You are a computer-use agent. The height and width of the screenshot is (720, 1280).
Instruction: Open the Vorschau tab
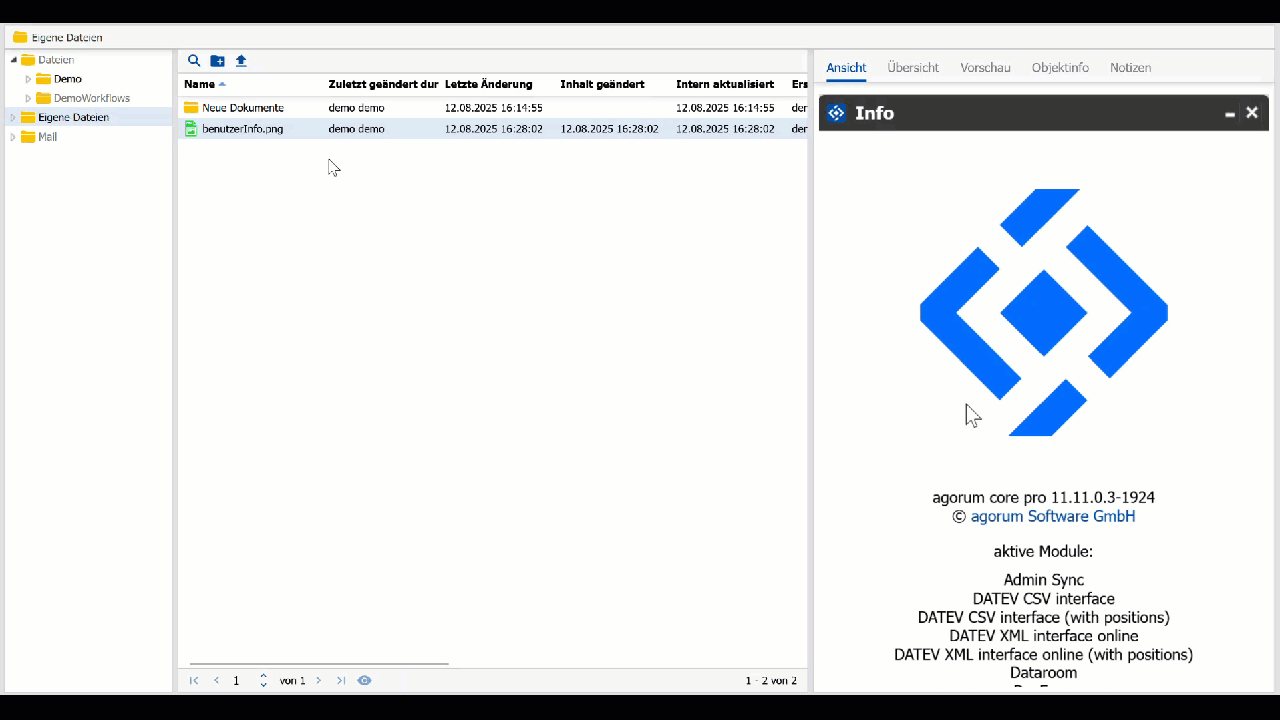point(985,68)
